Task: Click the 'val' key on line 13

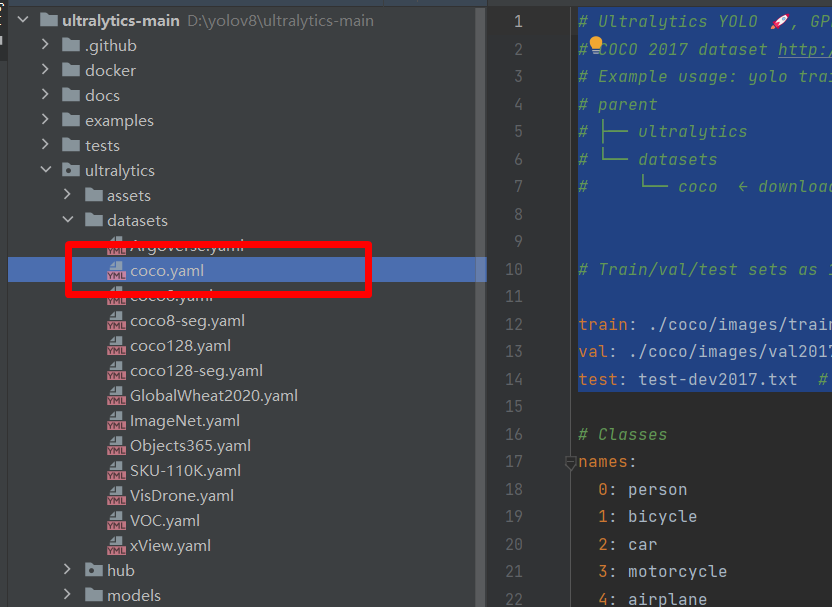Action: tap(593, 352)
